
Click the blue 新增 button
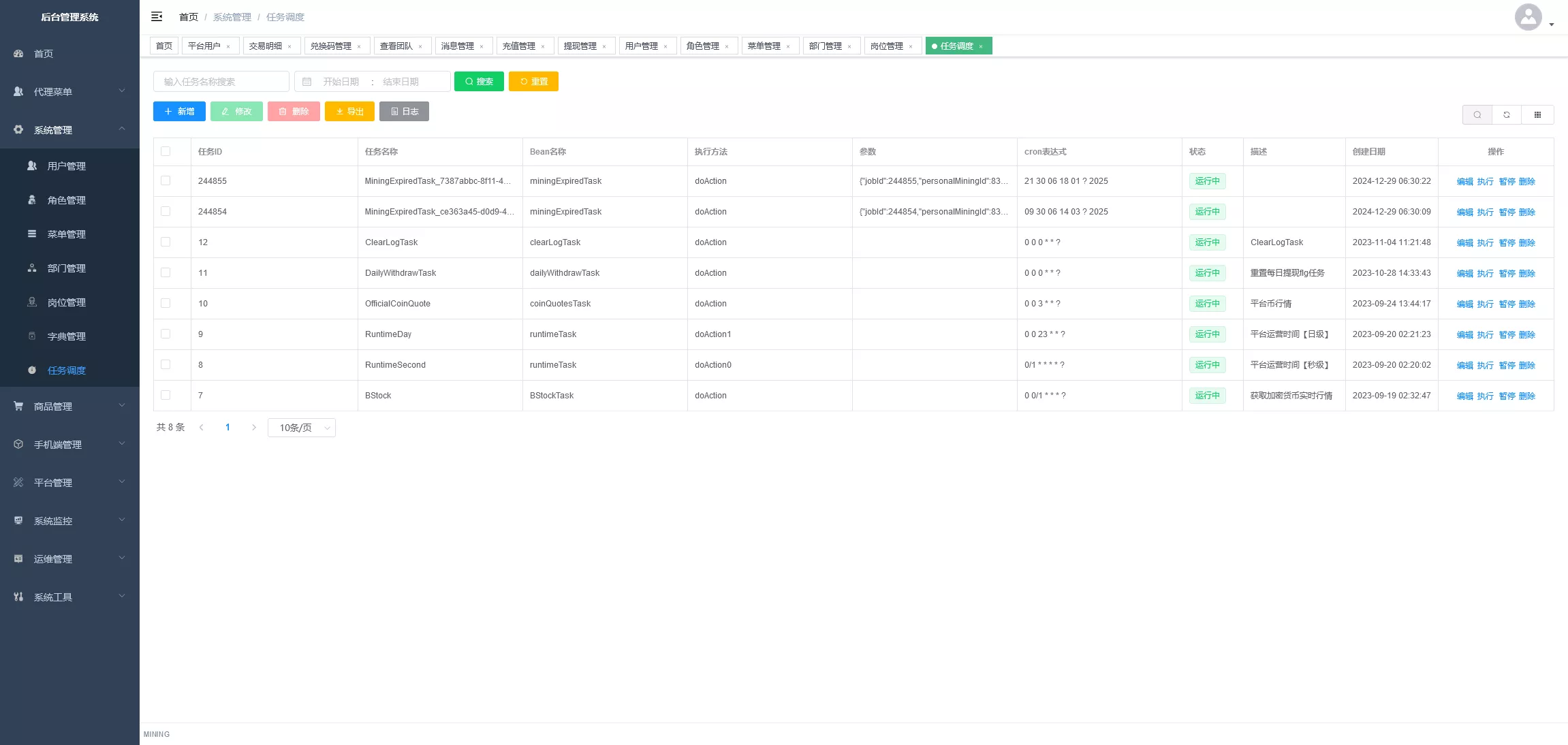tap(179, 112)
